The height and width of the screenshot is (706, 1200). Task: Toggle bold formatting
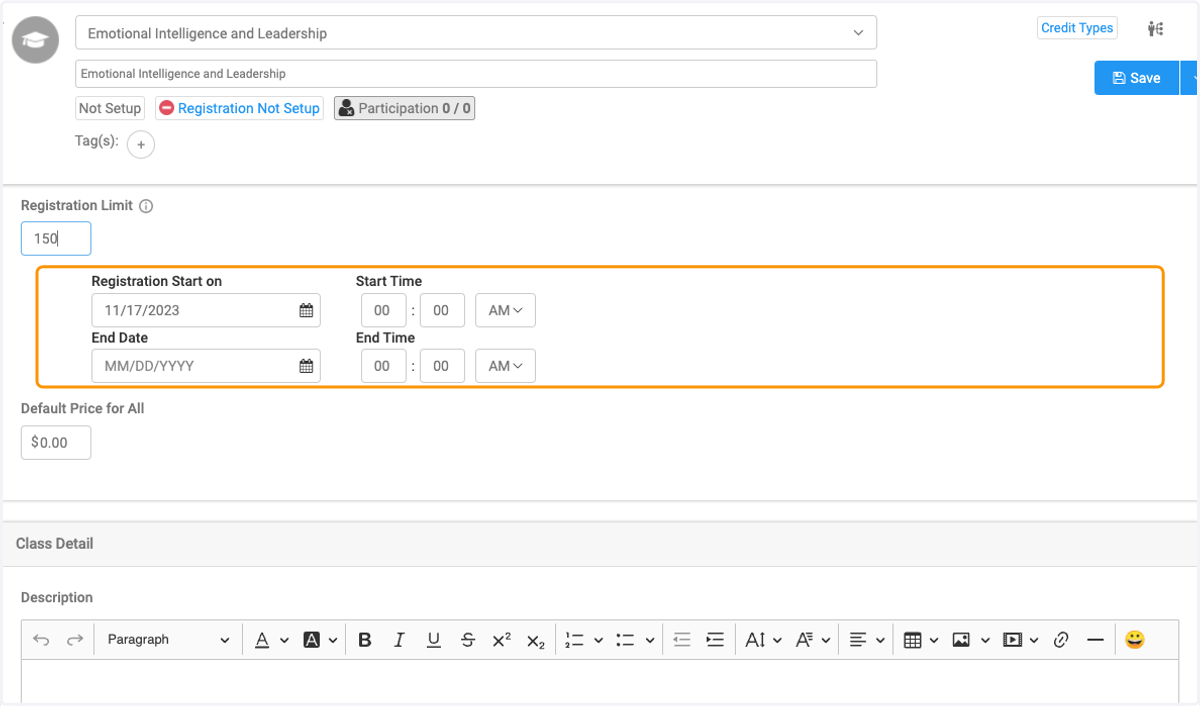point(365,640)
